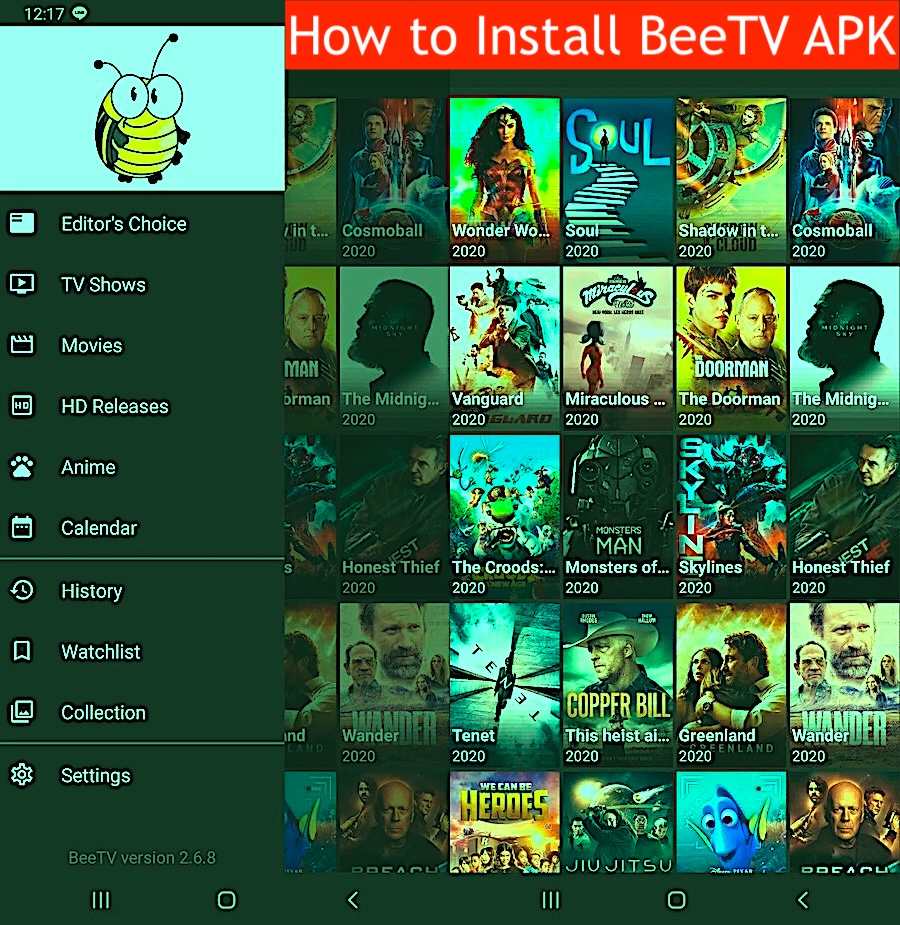The height and width of the screenshot is (925, 900).
Task: Select TV Shows from the sidebar menu
Action: pos(103,284)
